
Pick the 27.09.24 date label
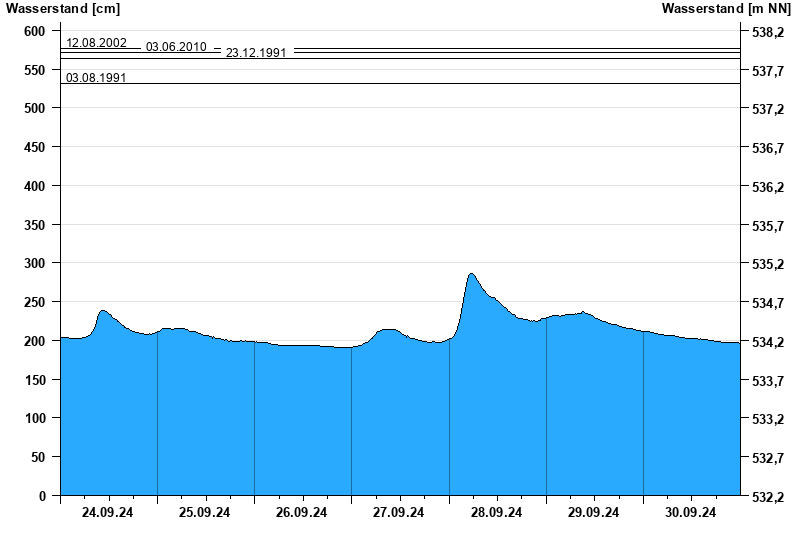(x=399, y=512)
